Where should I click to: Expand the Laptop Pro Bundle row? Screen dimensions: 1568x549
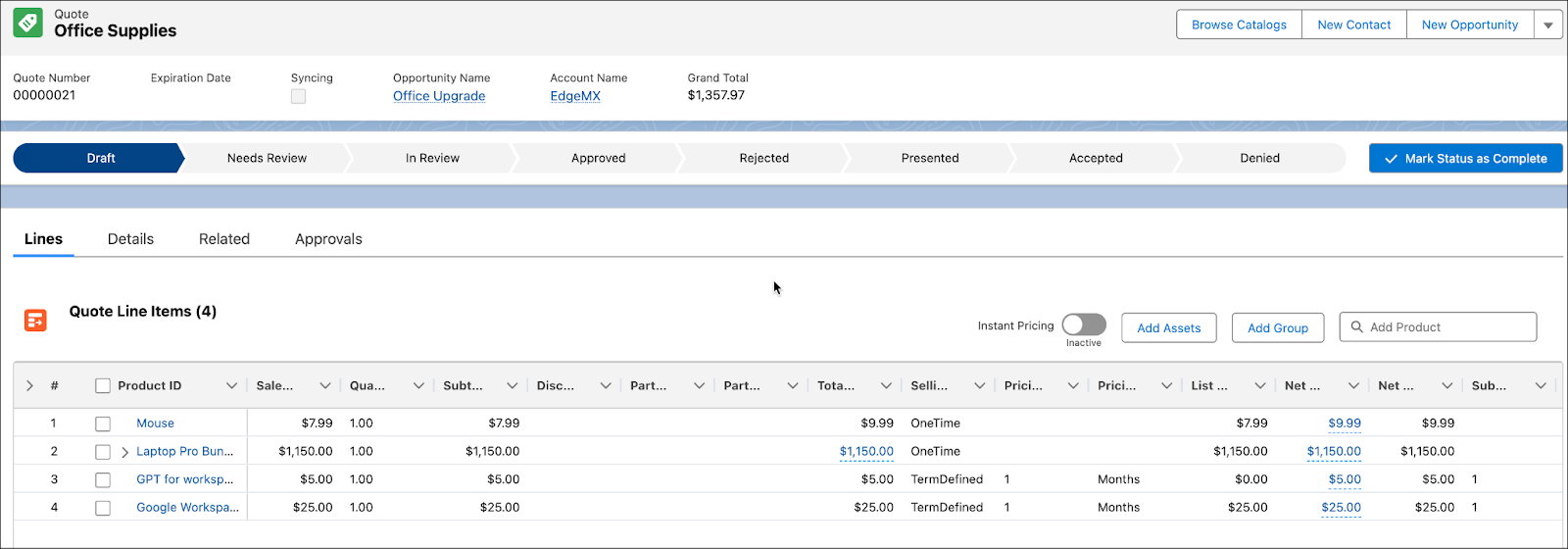point(124,452)
